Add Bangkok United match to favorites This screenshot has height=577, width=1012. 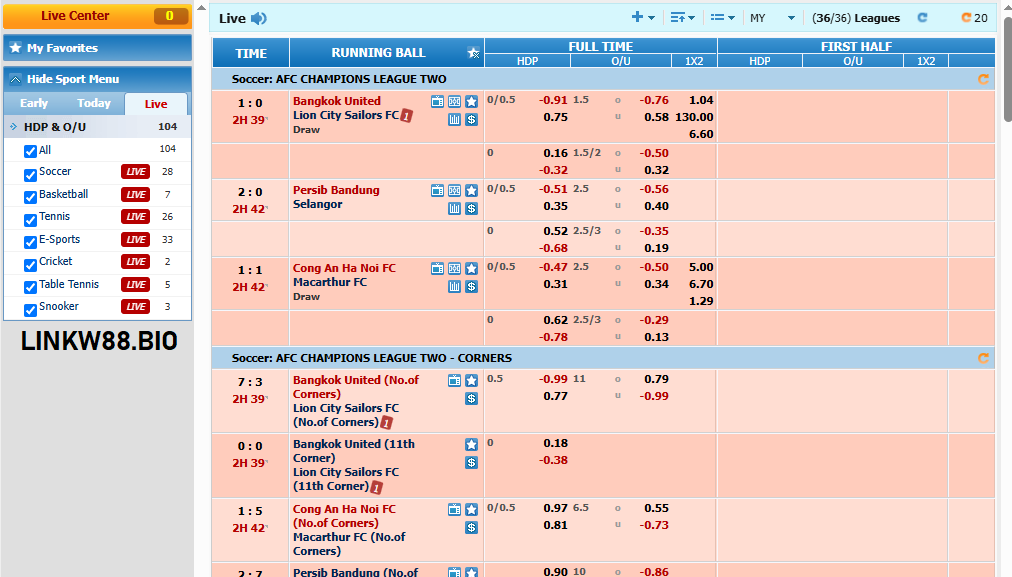(x=471, y=102)
